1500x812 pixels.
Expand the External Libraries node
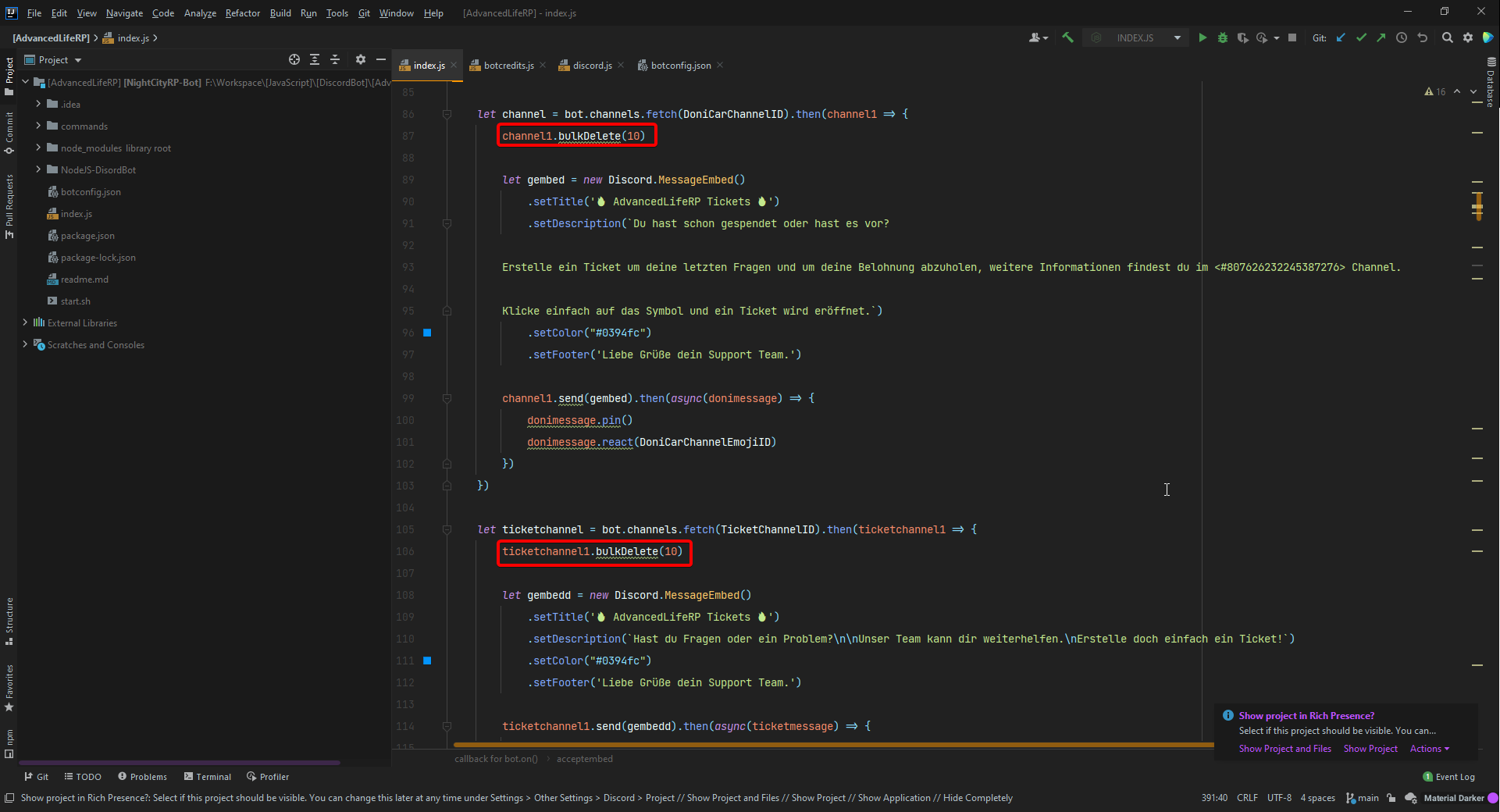25,322
